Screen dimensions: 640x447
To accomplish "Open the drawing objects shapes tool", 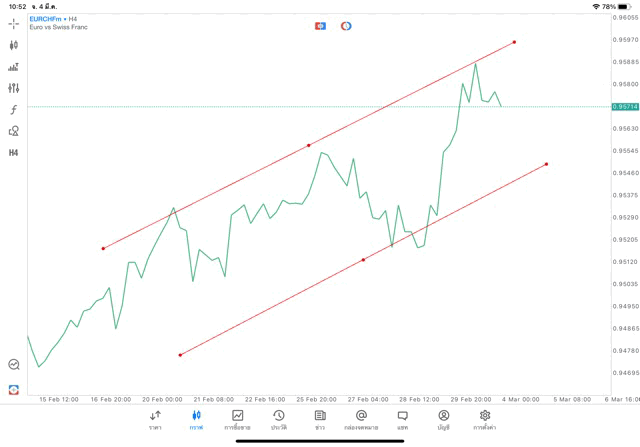I will tap(14, 131).
